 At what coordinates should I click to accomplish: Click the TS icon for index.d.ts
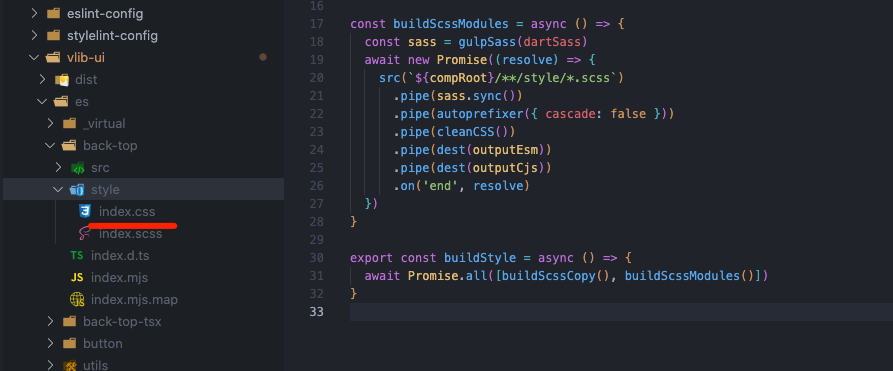[x=77, y=255]
